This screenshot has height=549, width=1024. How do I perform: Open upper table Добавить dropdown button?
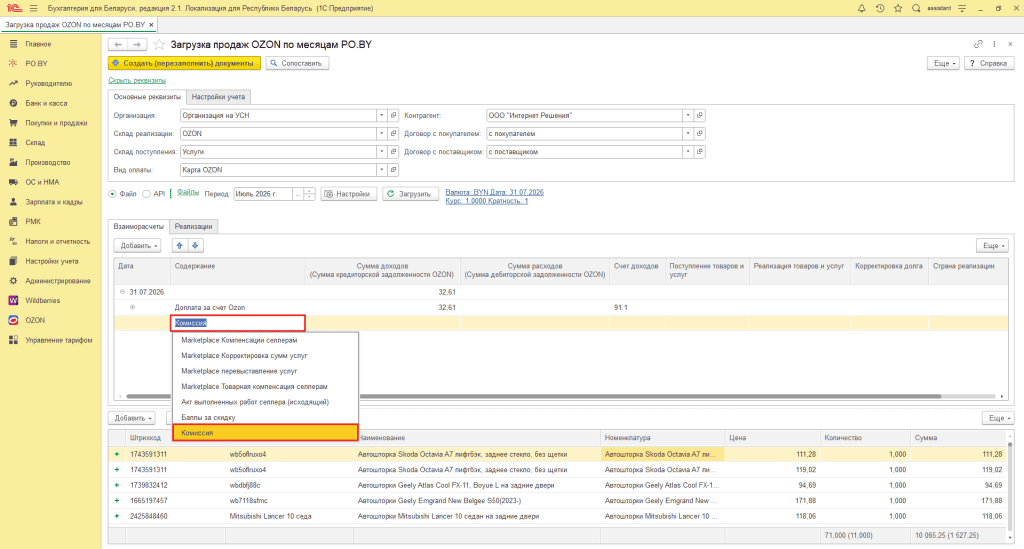[137, 245]
